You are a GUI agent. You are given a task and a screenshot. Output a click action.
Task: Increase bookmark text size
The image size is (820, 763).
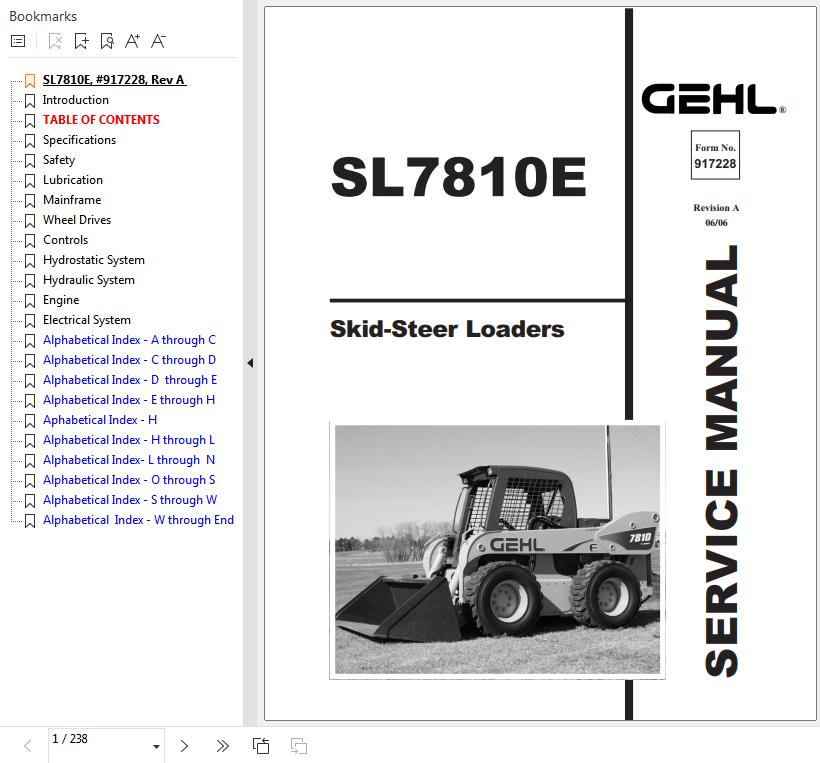[x=132, y=41]
